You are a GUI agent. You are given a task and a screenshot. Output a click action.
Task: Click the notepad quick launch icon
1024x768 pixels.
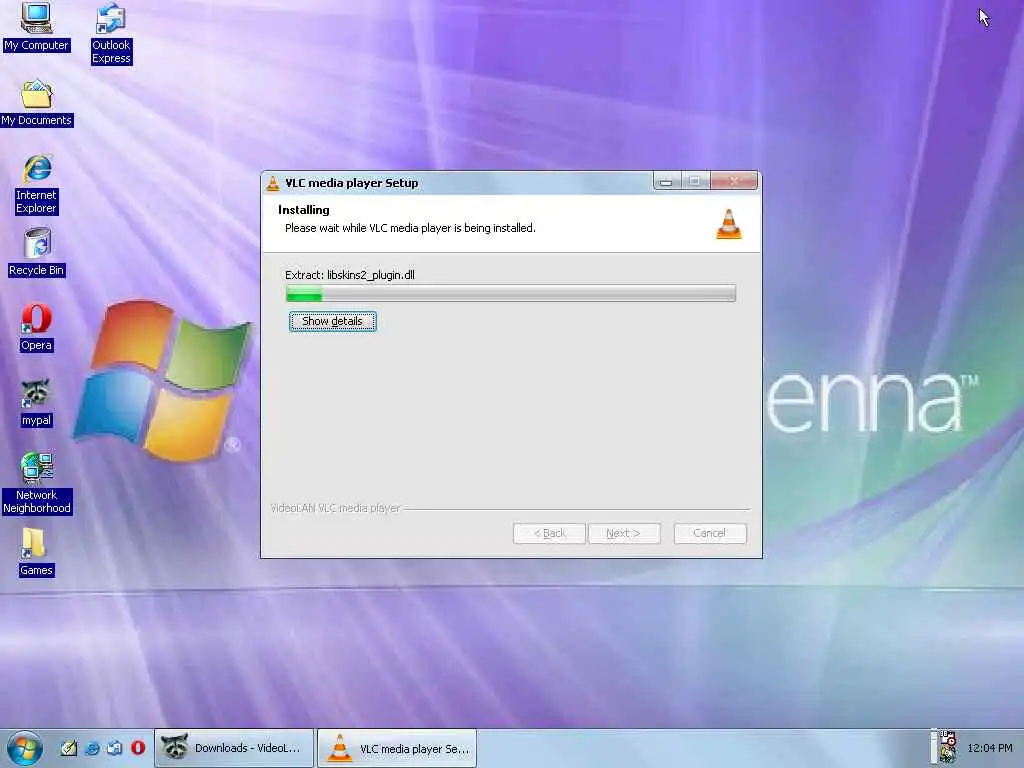coord(69,748)
